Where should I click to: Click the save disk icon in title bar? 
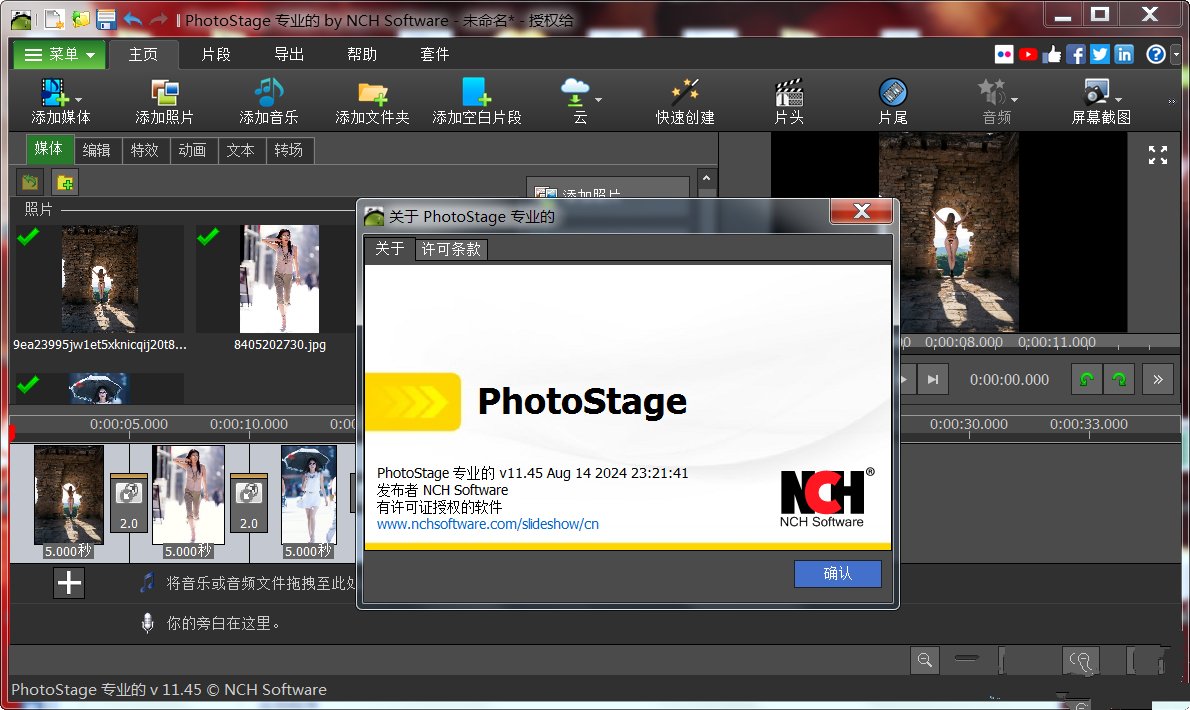tap(106, 20)
